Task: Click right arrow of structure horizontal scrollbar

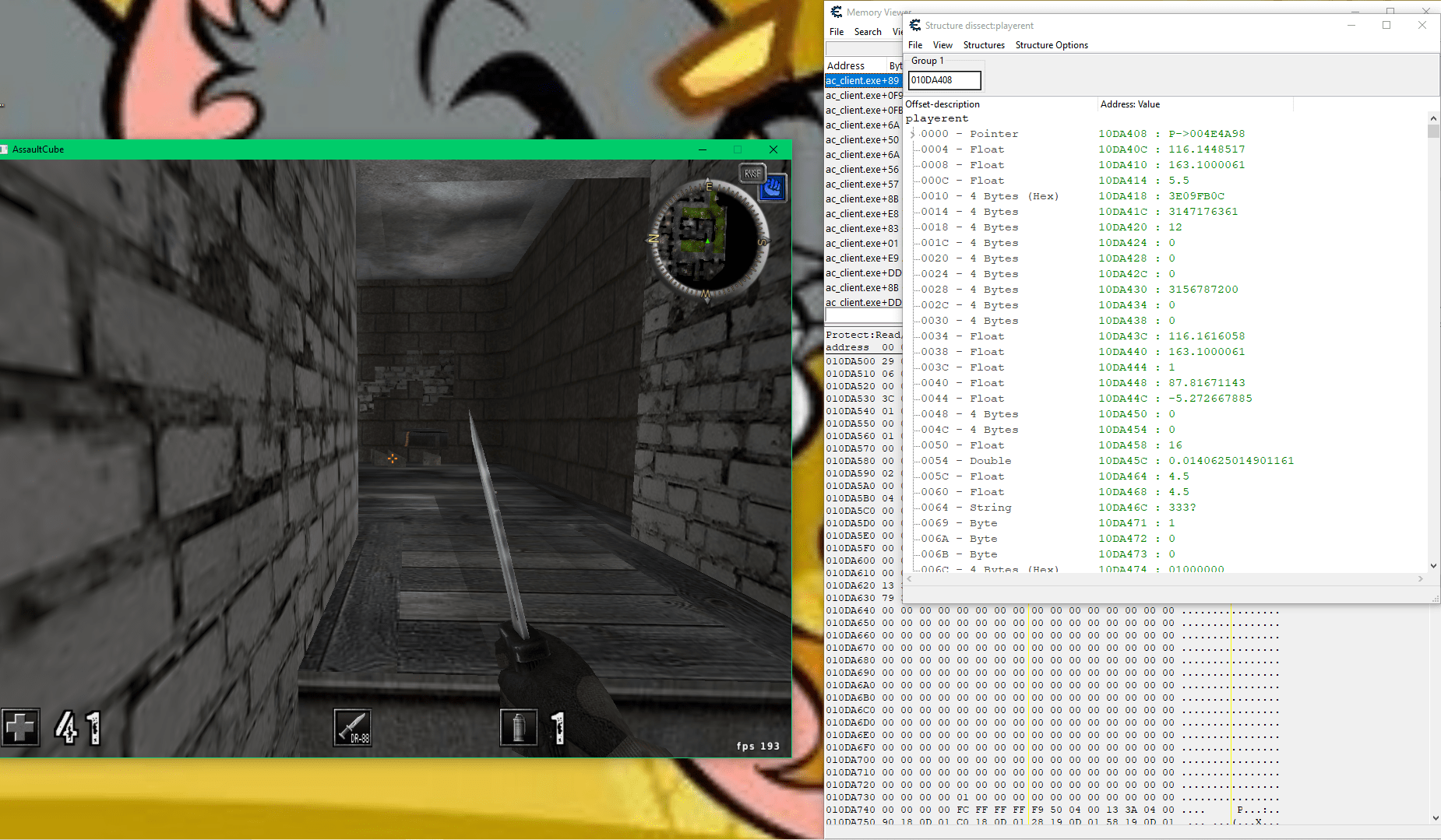Action: 1421,579
